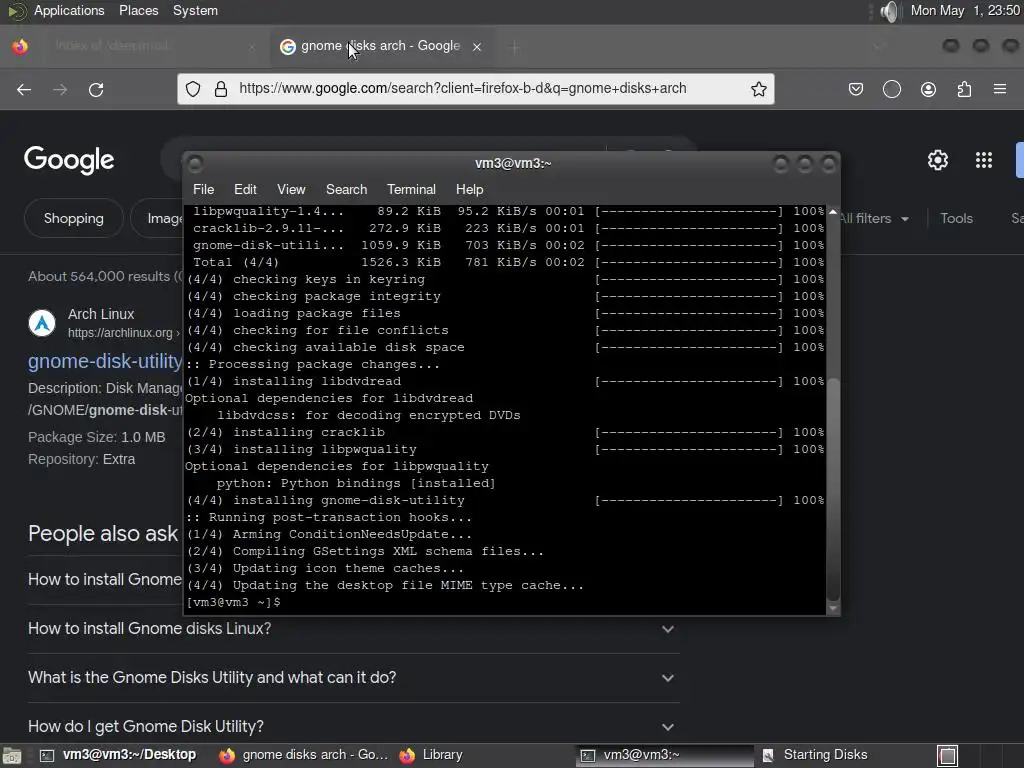Click the show desktop icon in taskbar
Image resolution: width=1024 pixels, height=768 pixels.
click(12, 756)
